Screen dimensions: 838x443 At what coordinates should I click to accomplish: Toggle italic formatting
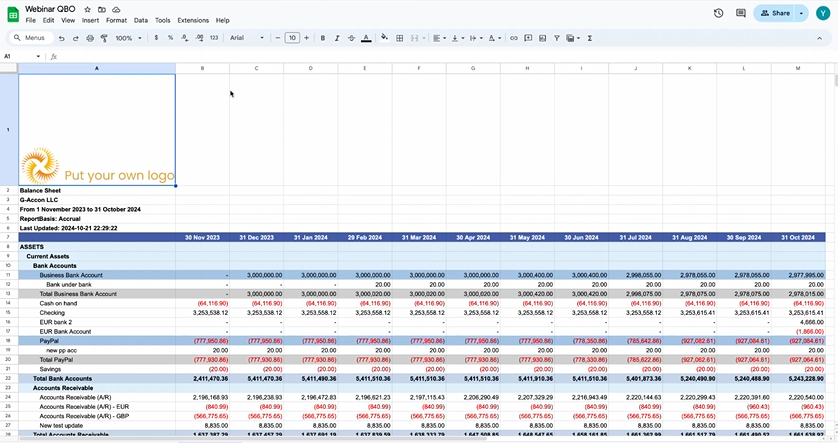(337, 38)
